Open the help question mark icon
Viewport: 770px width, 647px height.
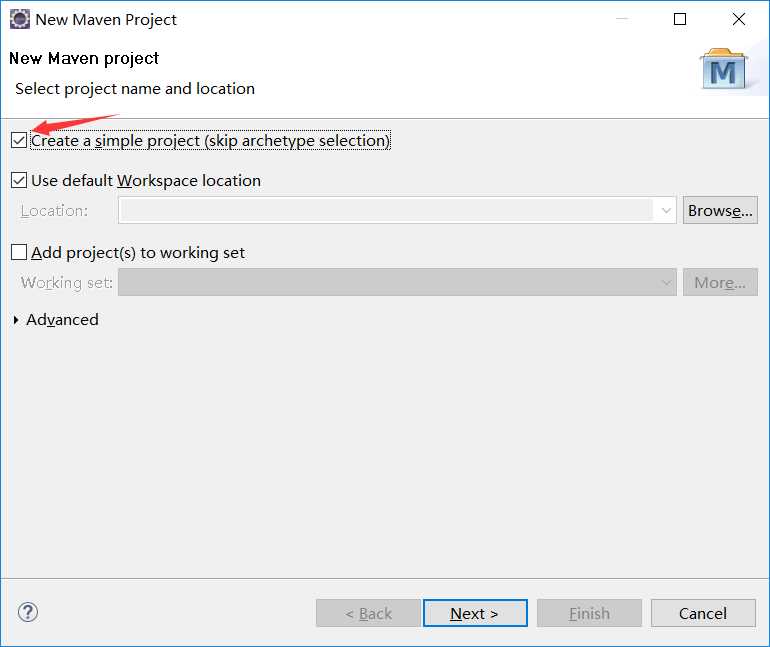[x=28, y=612]
